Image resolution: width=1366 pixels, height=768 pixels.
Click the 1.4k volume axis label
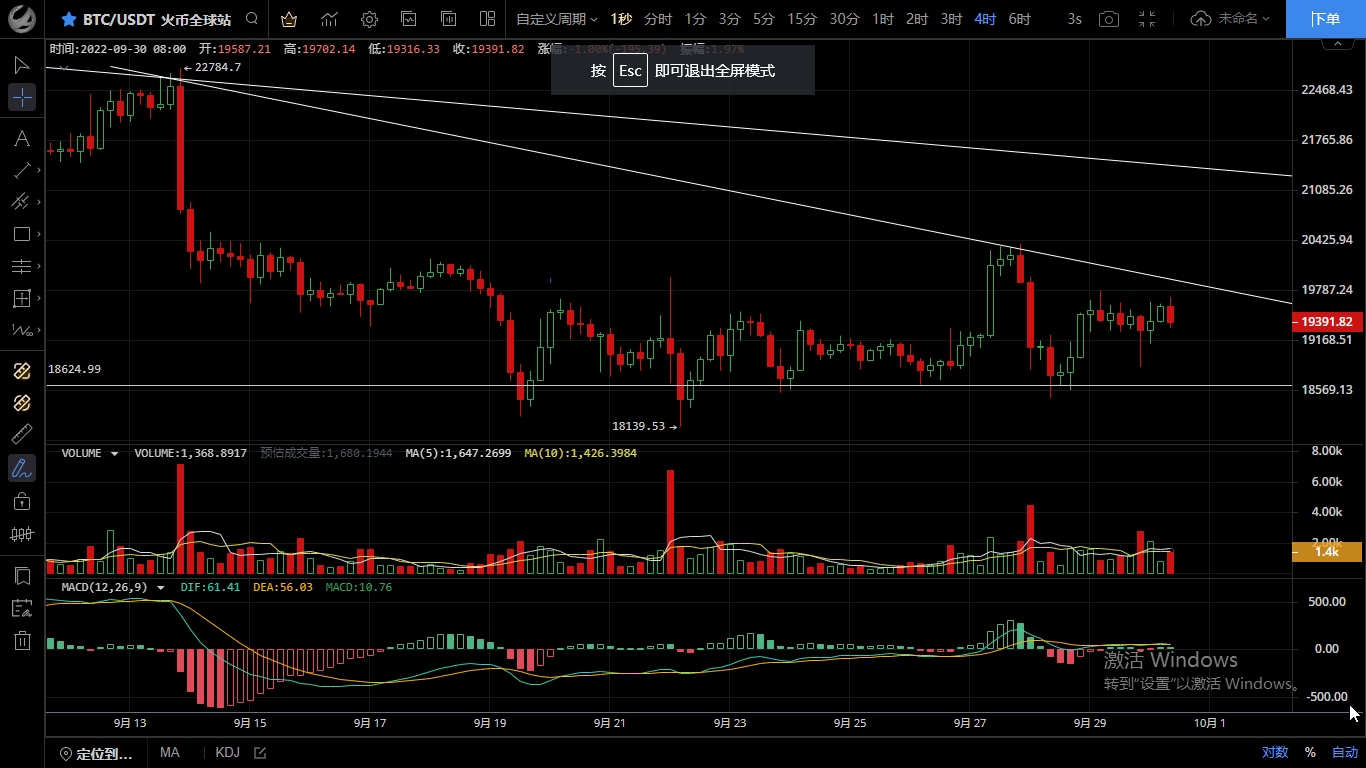point(1327,551)
